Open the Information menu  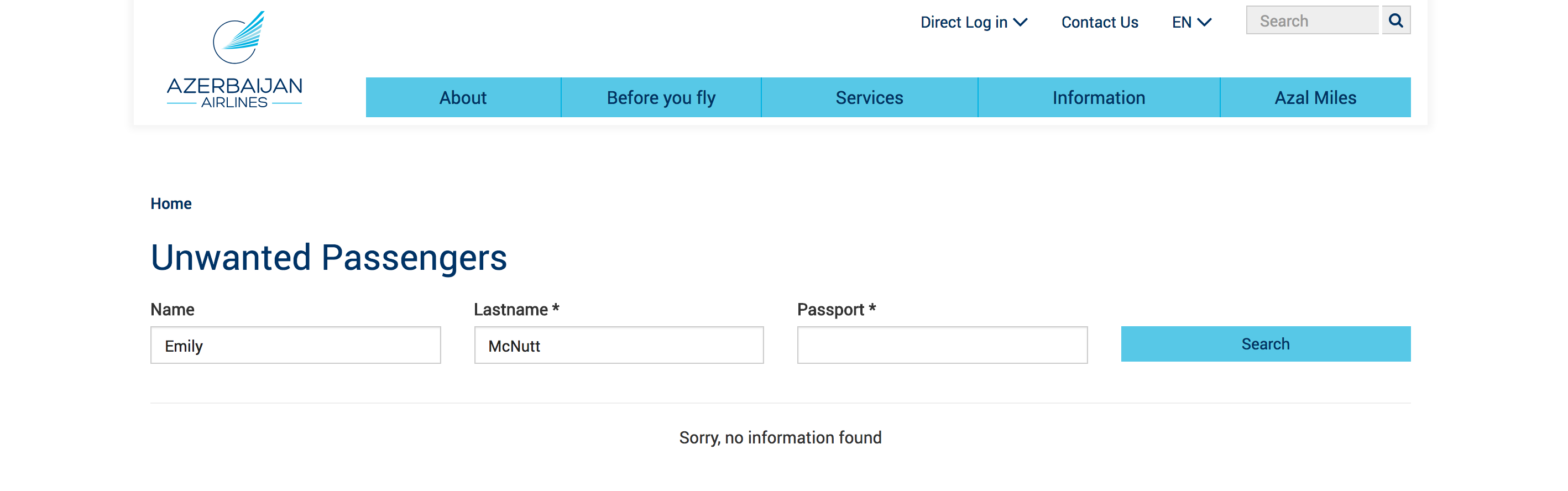click(1098, 97)
